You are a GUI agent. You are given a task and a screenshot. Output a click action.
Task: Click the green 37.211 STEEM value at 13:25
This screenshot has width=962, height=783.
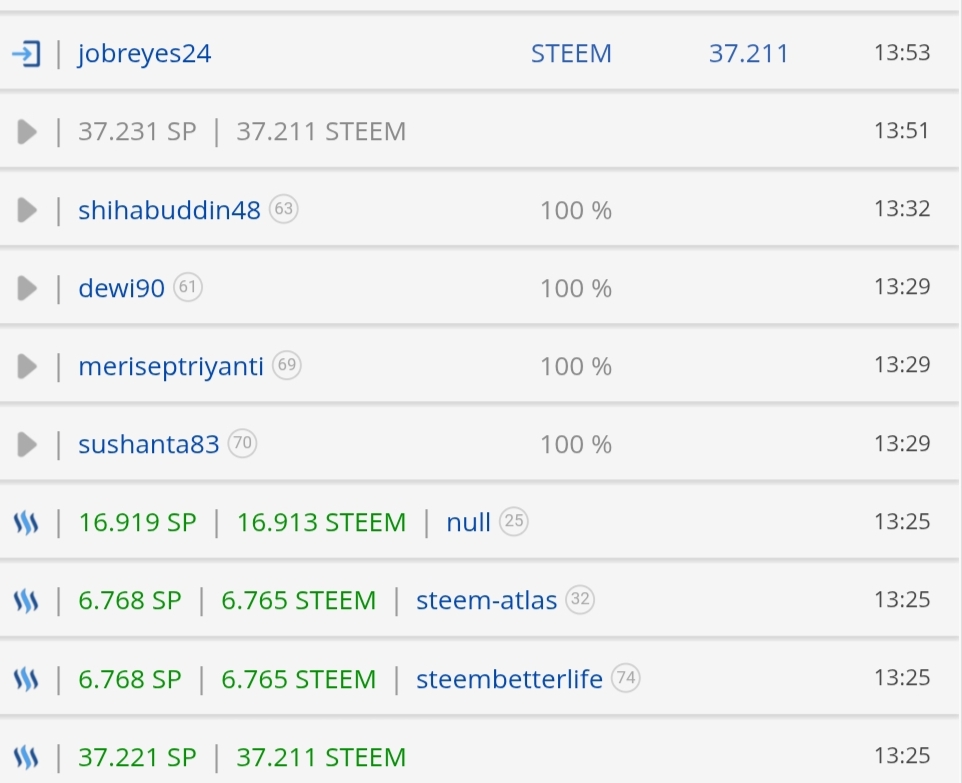pos(321,757)
